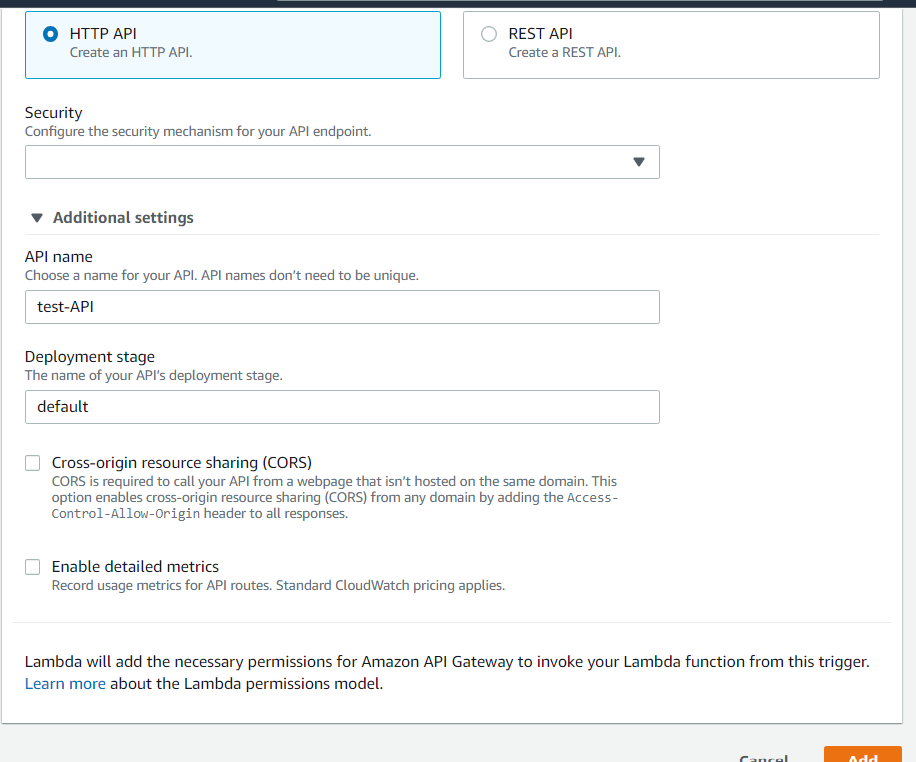Click the Security dropdown arrow icon
The height and width of the screenshot is (762, 916).
point(639,162)
